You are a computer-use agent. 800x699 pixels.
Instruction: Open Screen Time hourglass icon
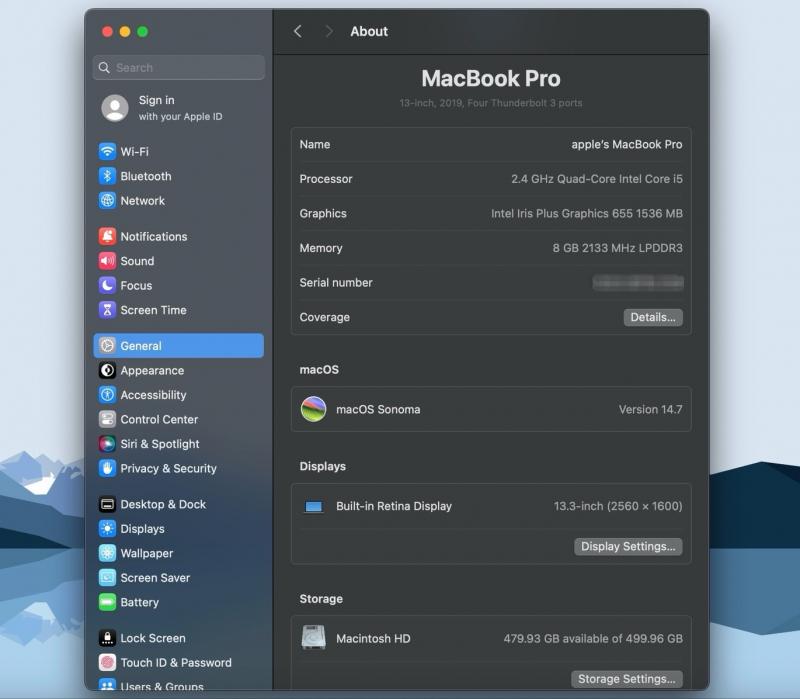tap(107, 310)
